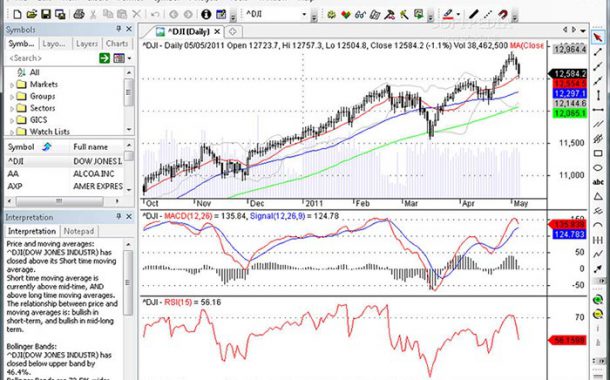The height and width of the screenshot is (380, 610).
Task: Toggle pin on the Symbols panel
Action: [119, 29]
